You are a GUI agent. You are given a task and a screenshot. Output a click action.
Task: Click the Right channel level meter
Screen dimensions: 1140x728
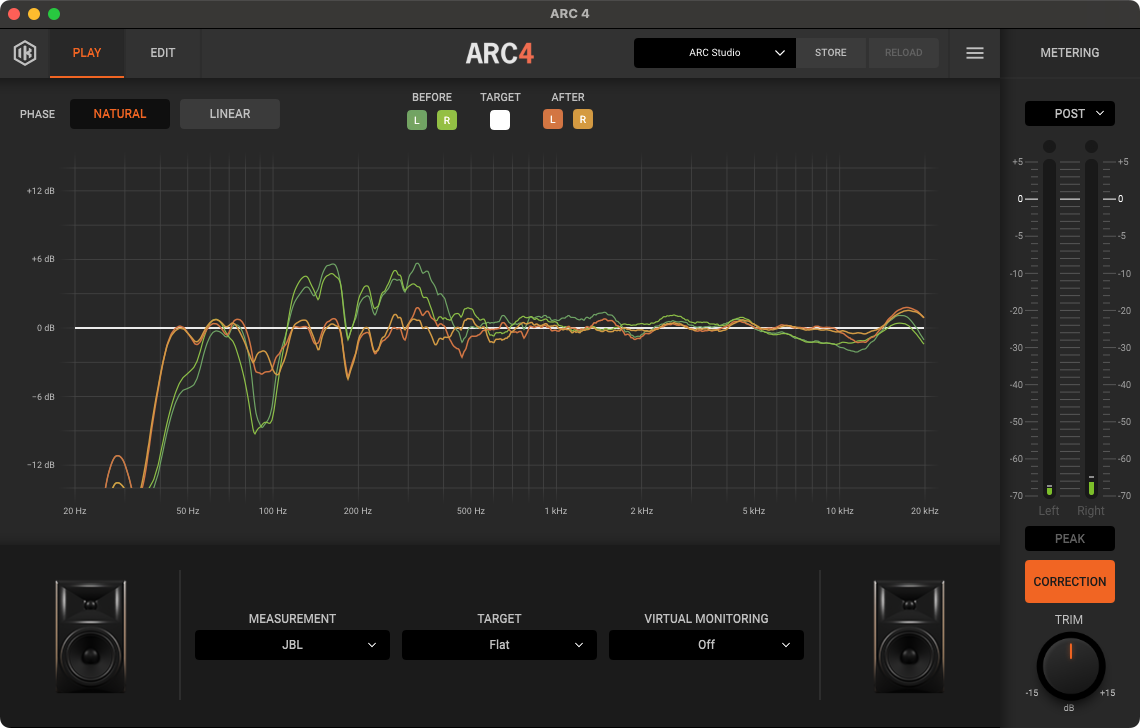pyautogui.click(x=1091, y=328)
